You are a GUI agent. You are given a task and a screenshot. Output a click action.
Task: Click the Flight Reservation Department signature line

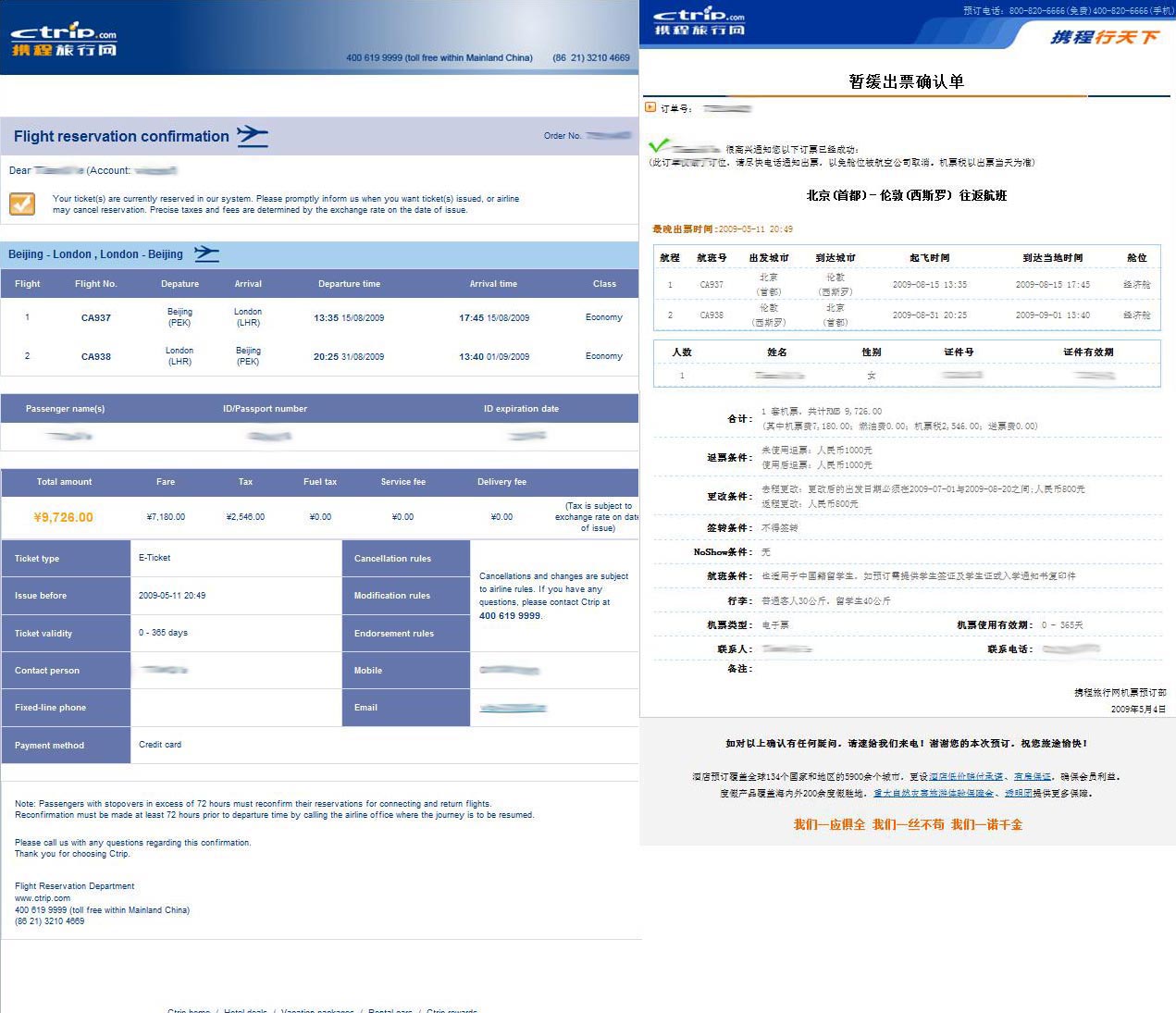(74, 886)
